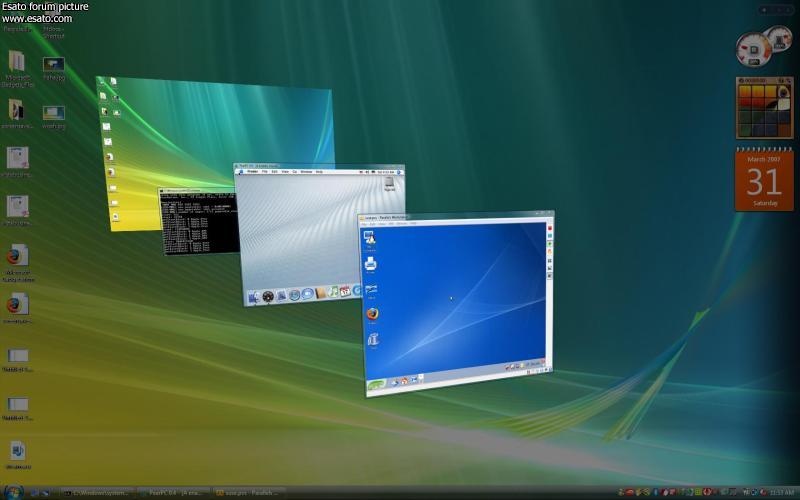Open Finder icon in the Mac dock

[x=254, y=297]
